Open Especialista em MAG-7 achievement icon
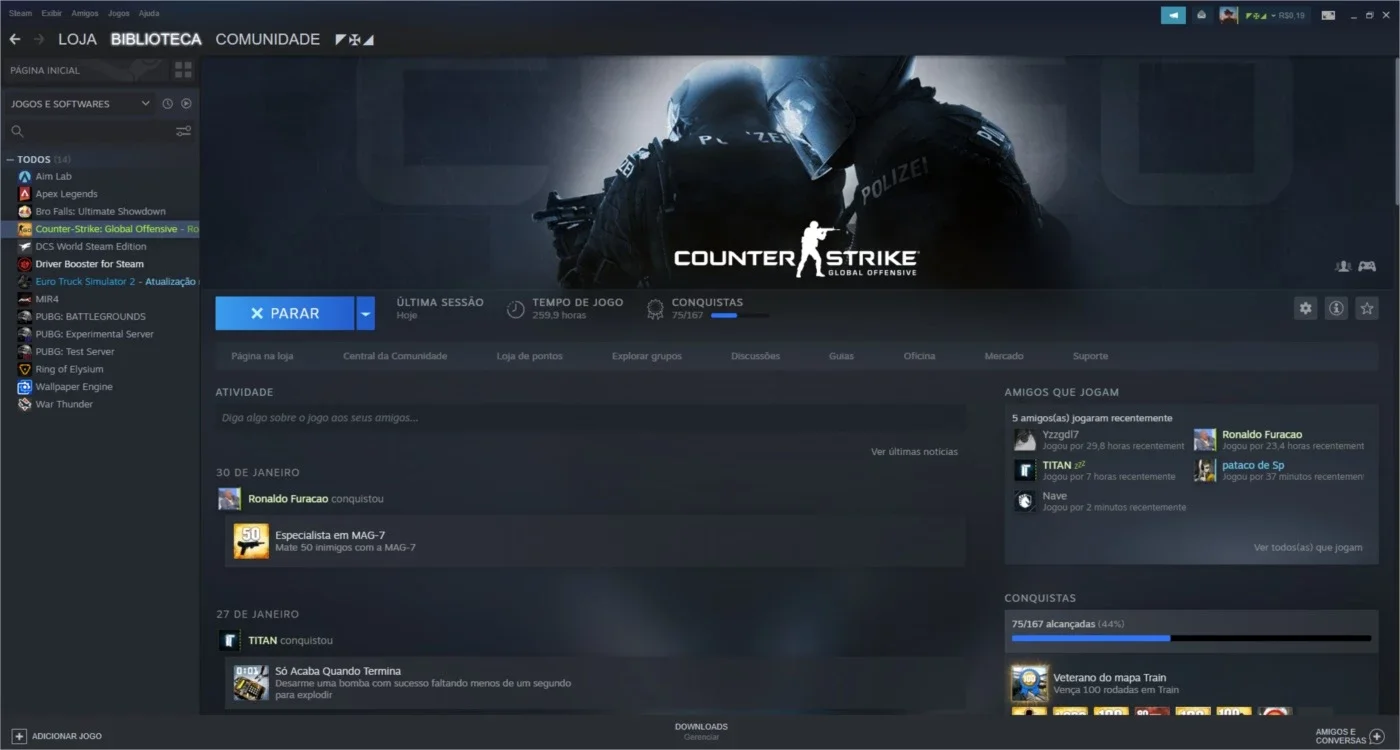 pyautogui.click(x=251, y=541)
